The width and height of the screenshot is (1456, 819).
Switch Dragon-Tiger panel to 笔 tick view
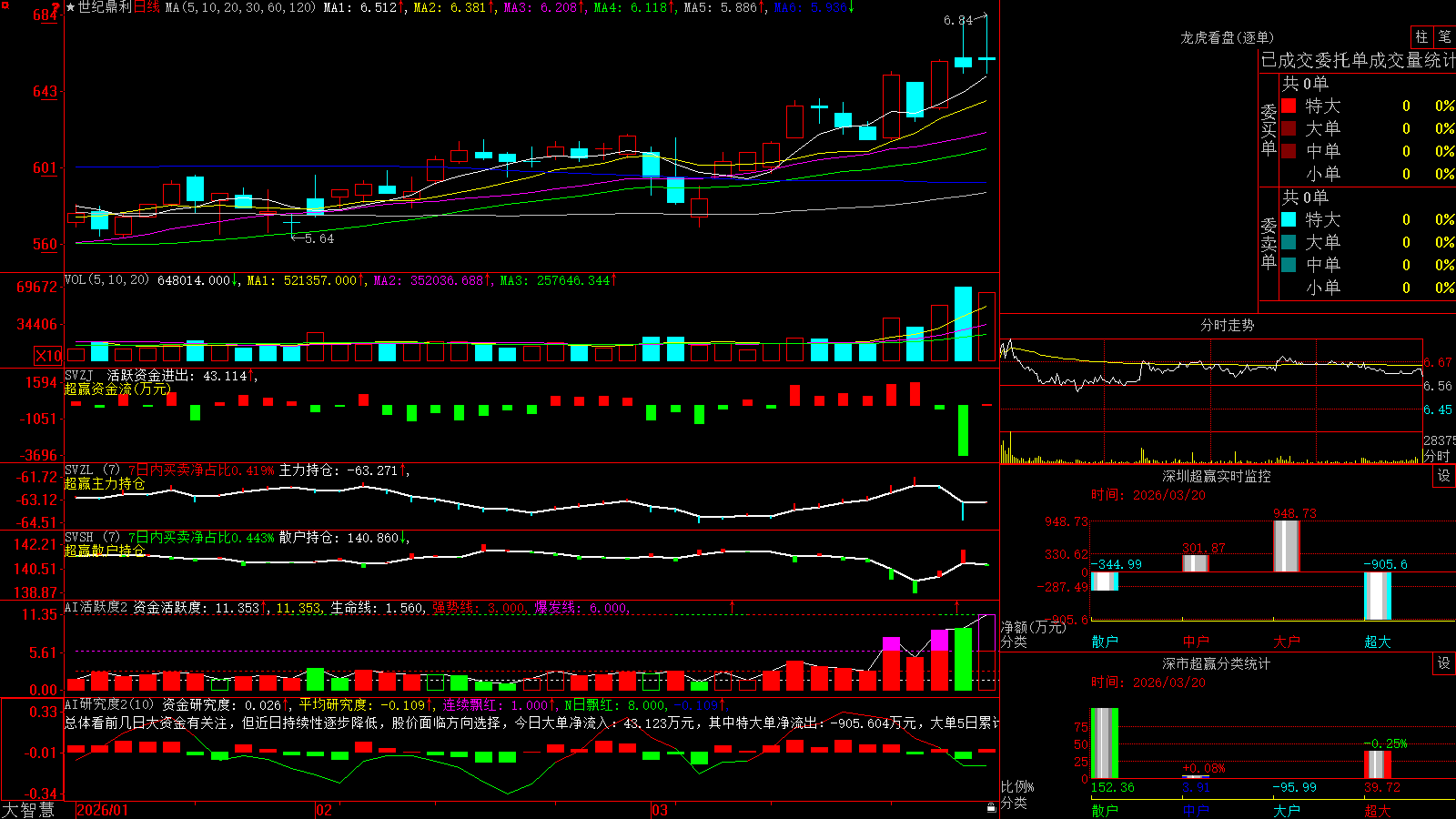coord(1445,36)
